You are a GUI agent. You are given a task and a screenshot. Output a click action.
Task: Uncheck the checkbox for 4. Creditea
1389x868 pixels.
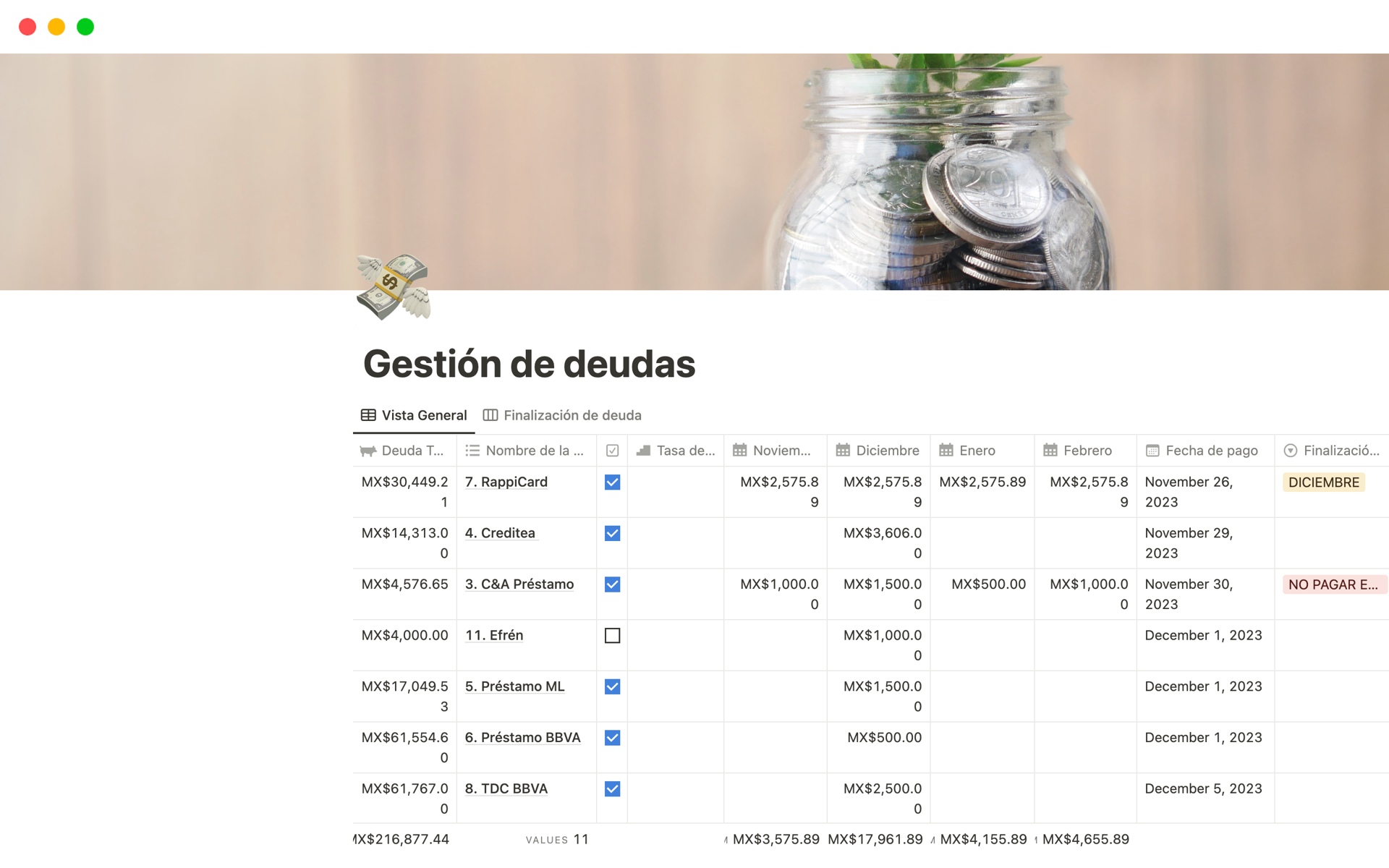[x=612, y=533]
